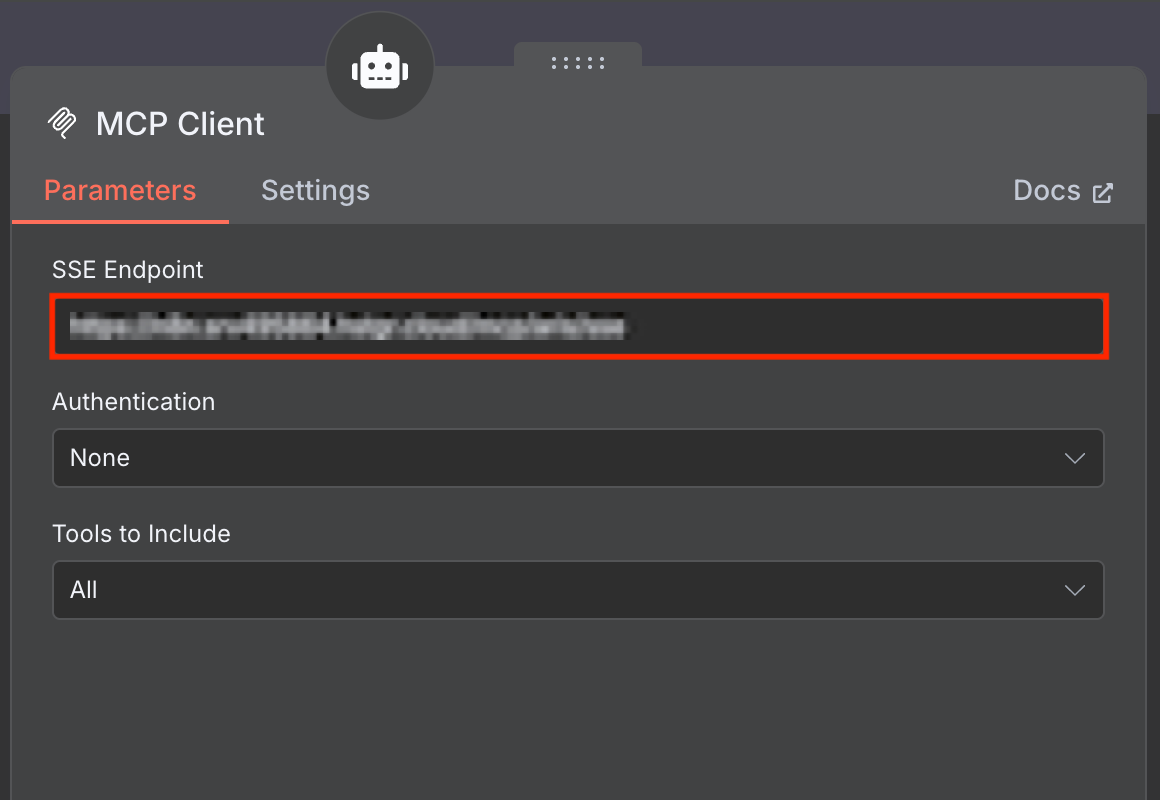Image resolution: width=1160 pixels, height=800 pixels.
Task: Select the grip dots handle at the top
Action: (x=578, y=62)
